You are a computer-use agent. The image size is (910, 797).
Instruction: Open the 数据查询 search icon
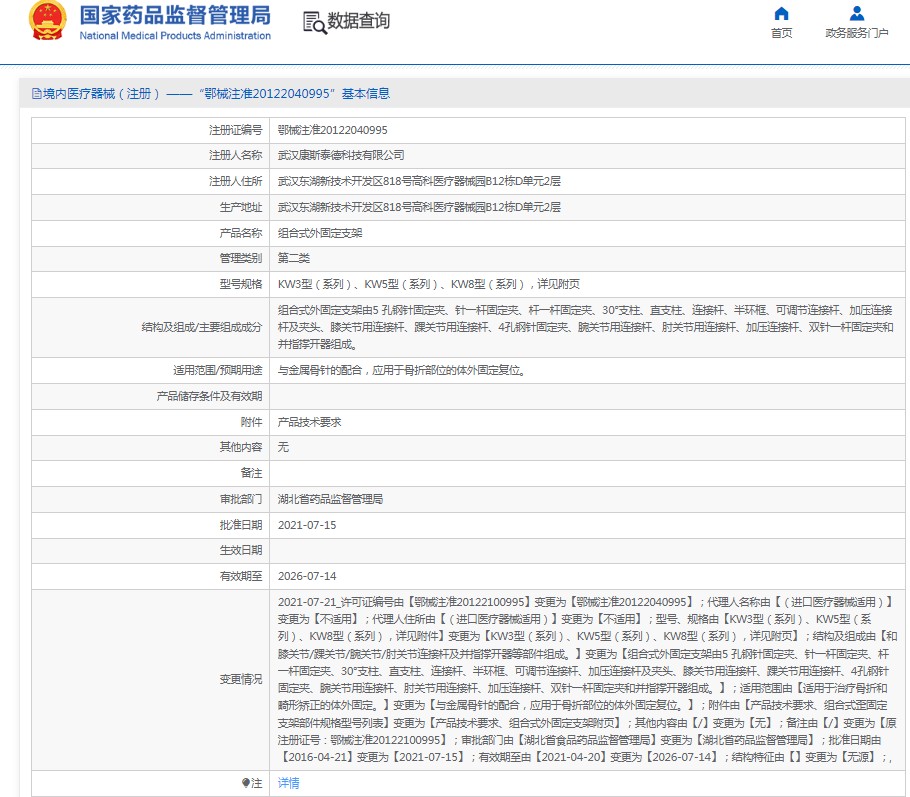315,23
